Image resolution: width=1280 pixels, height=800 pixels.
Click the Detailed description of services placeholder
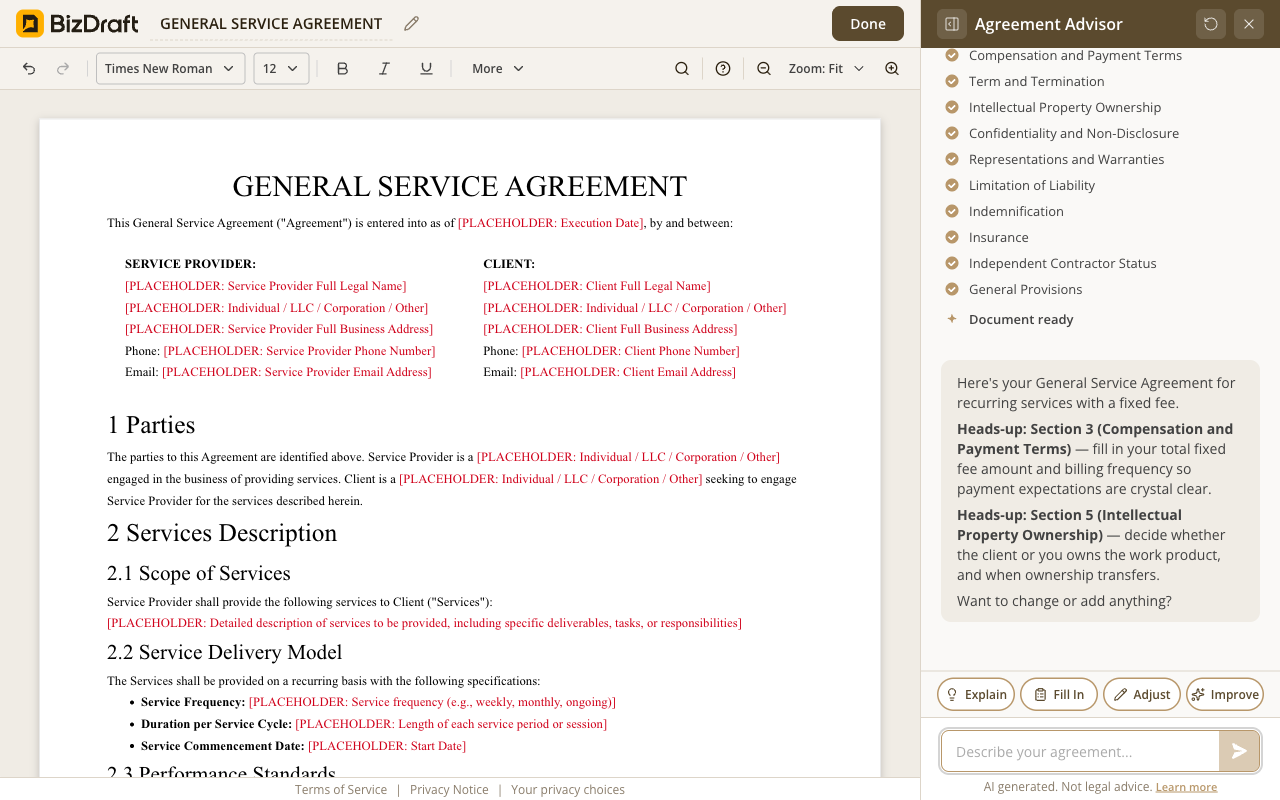point(425,623)
